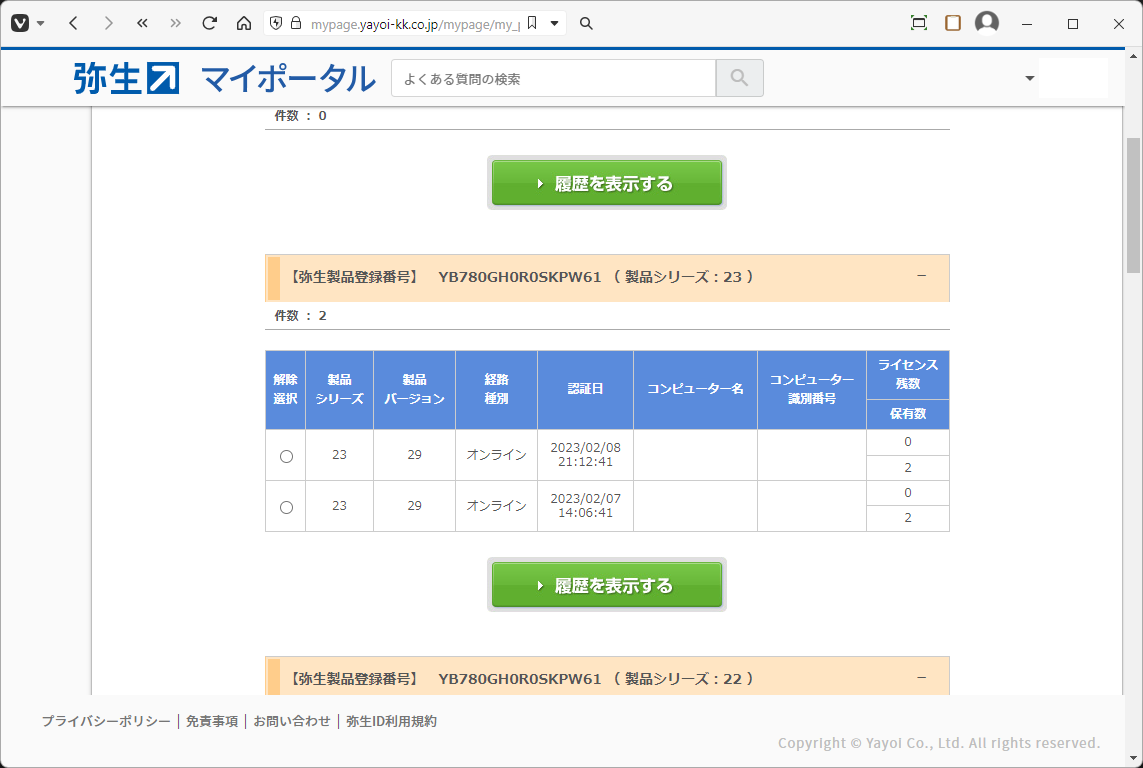Open the Vivaldi menu icon
This screenshot has height=768, width=1143.
pyautogui.click(x=20, y=23)
